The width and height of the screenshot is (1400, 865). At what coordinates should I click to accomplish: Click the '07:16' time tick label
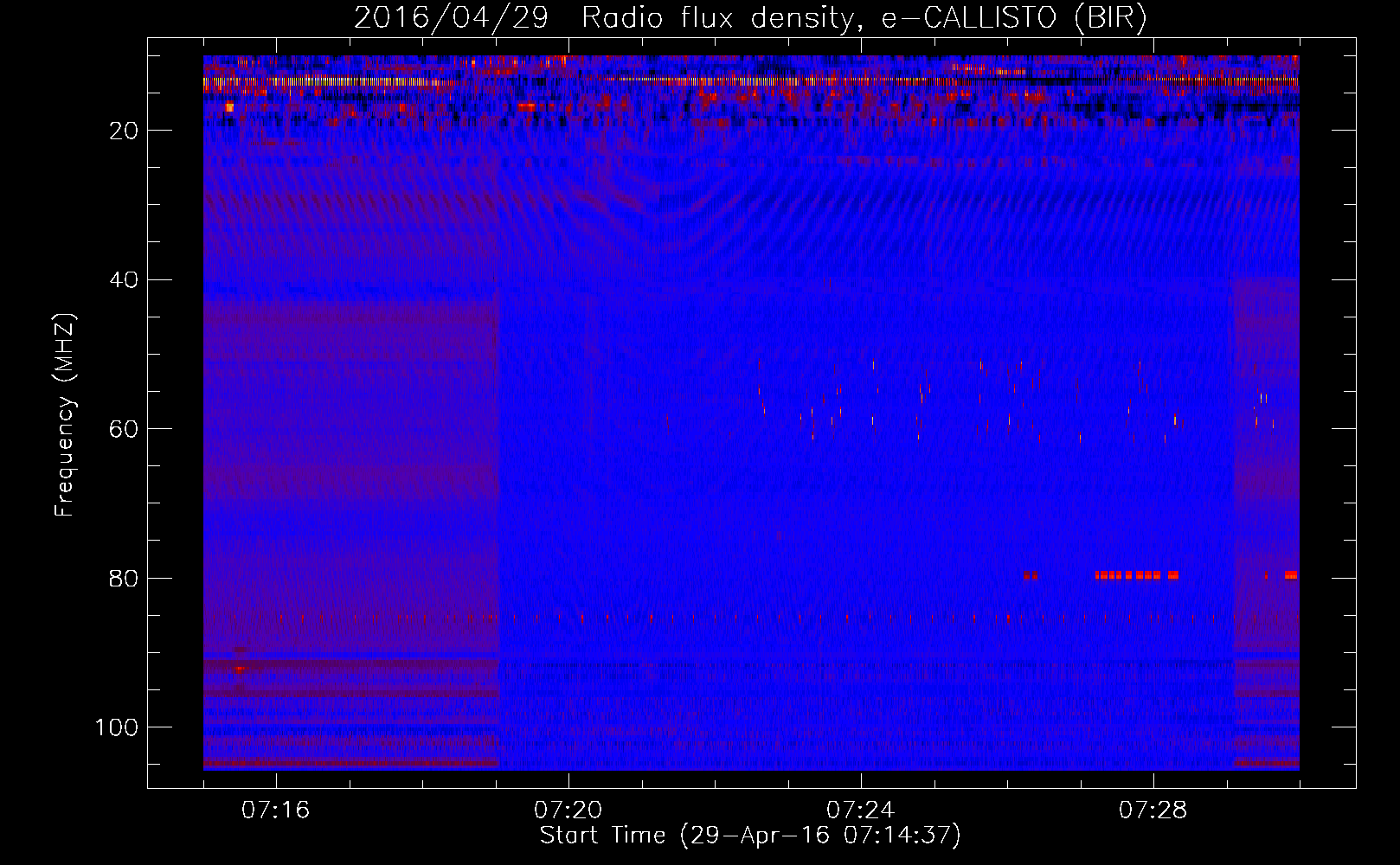click(275, 811)
